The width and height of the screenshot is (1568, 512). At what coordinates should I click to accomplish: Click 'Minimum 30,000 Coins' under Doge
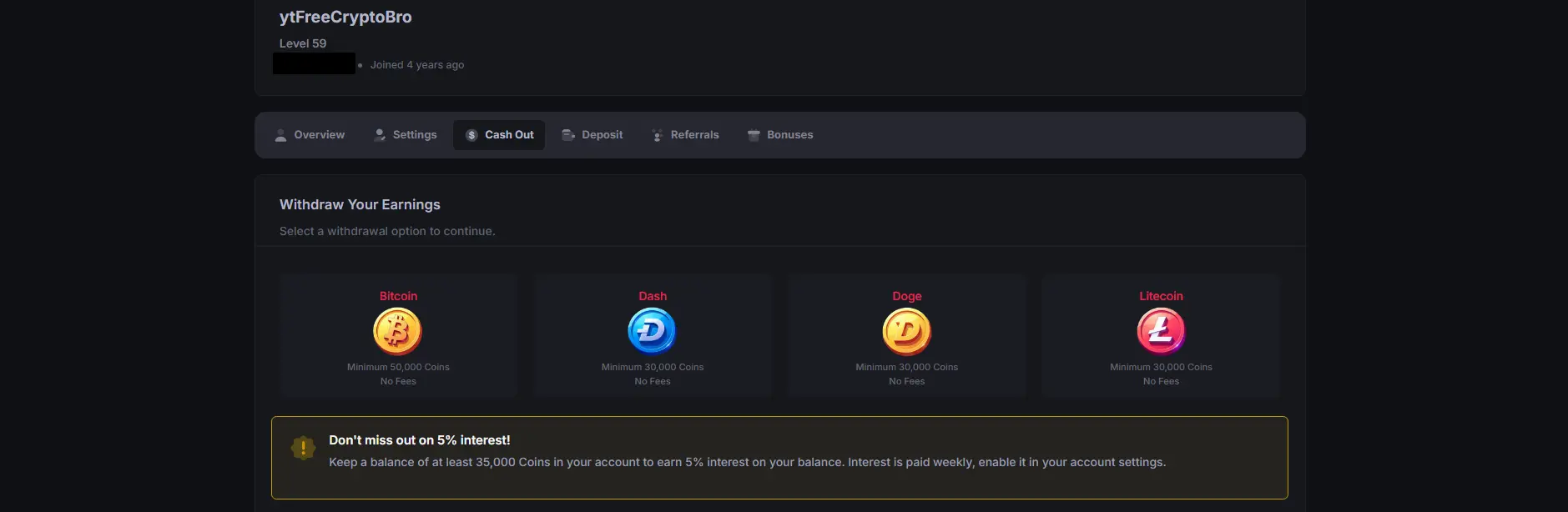(x=907, y=367)
